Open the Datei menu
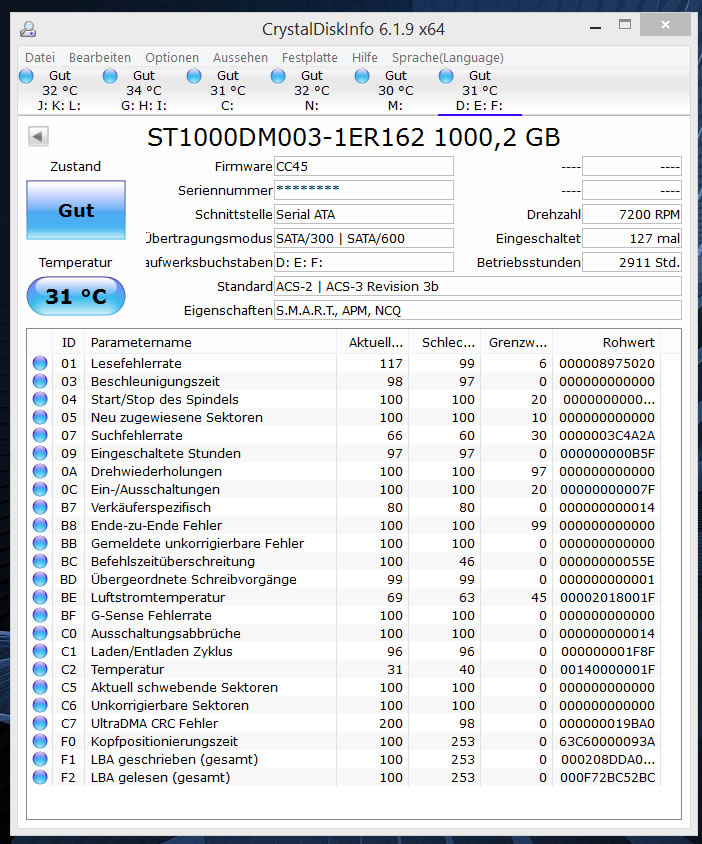 (40, 58)
